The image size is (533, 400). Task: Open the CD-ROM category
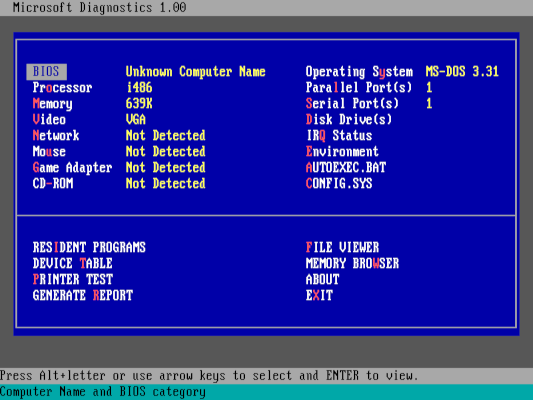[53, 184]
